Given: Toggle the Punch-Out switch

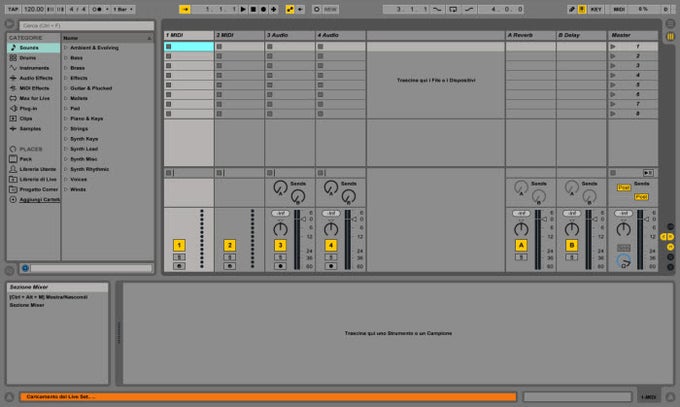Looking at the screenshot, I should pos(469,9).
